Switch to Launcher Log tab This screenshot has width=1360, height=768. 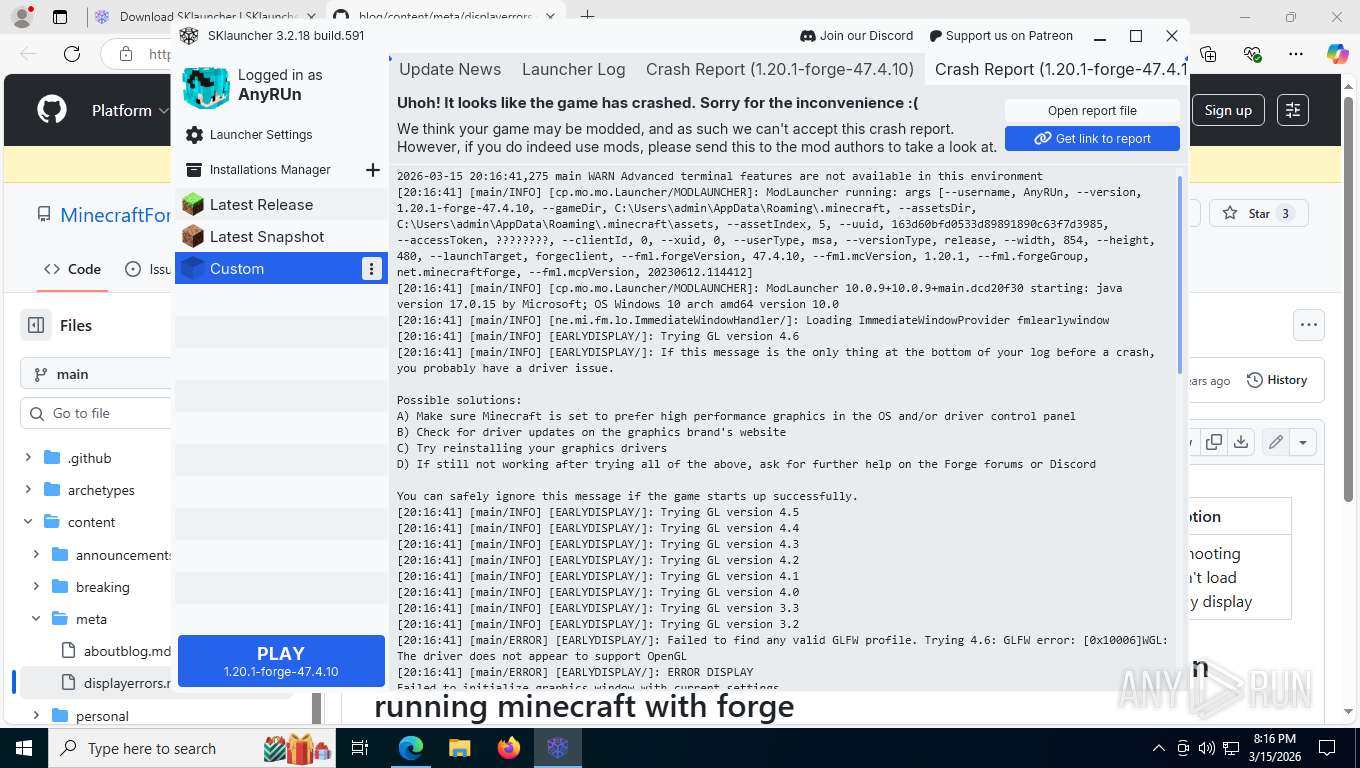[x=574, y=69]
